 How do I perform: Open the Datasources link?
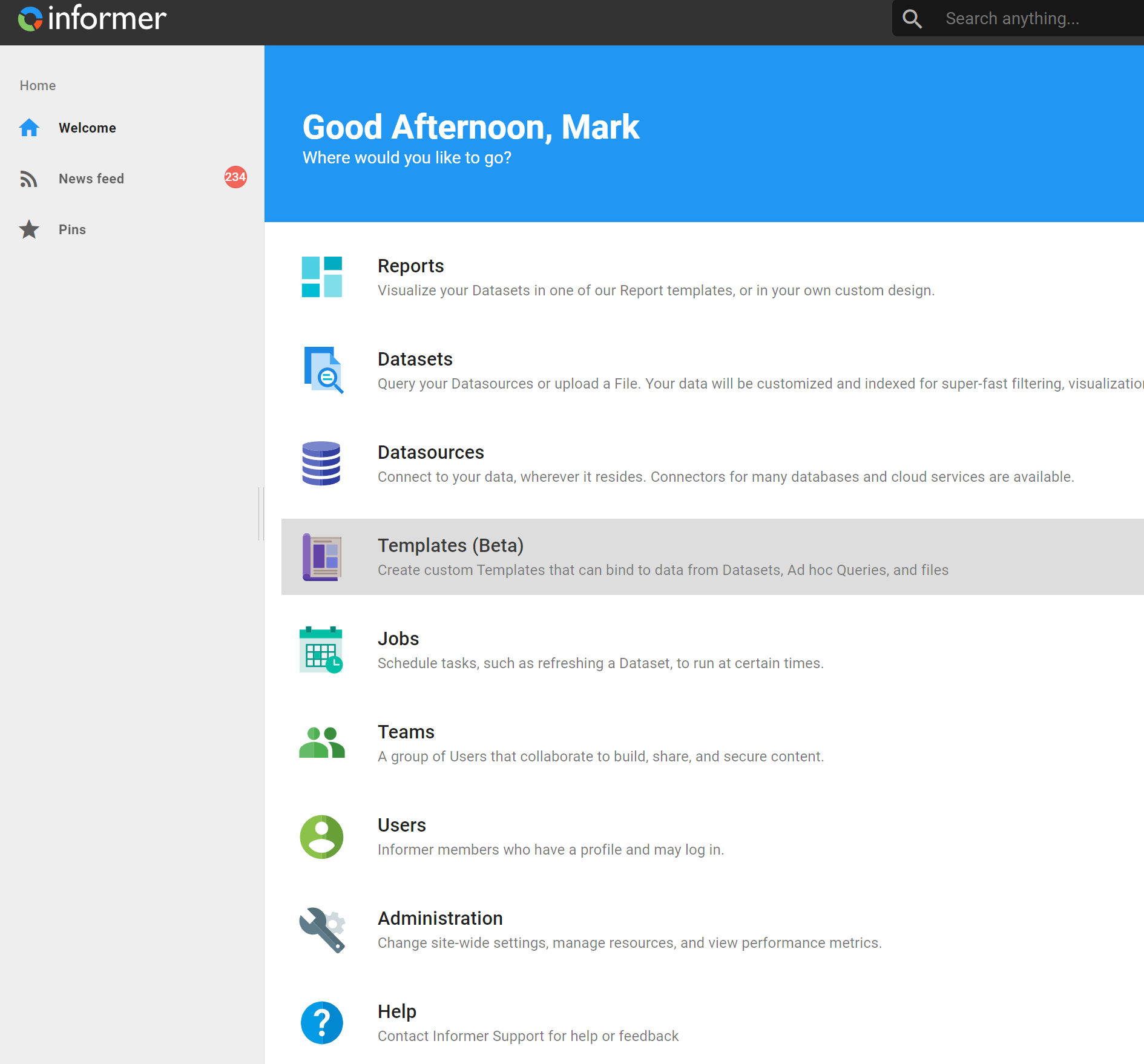430,452
